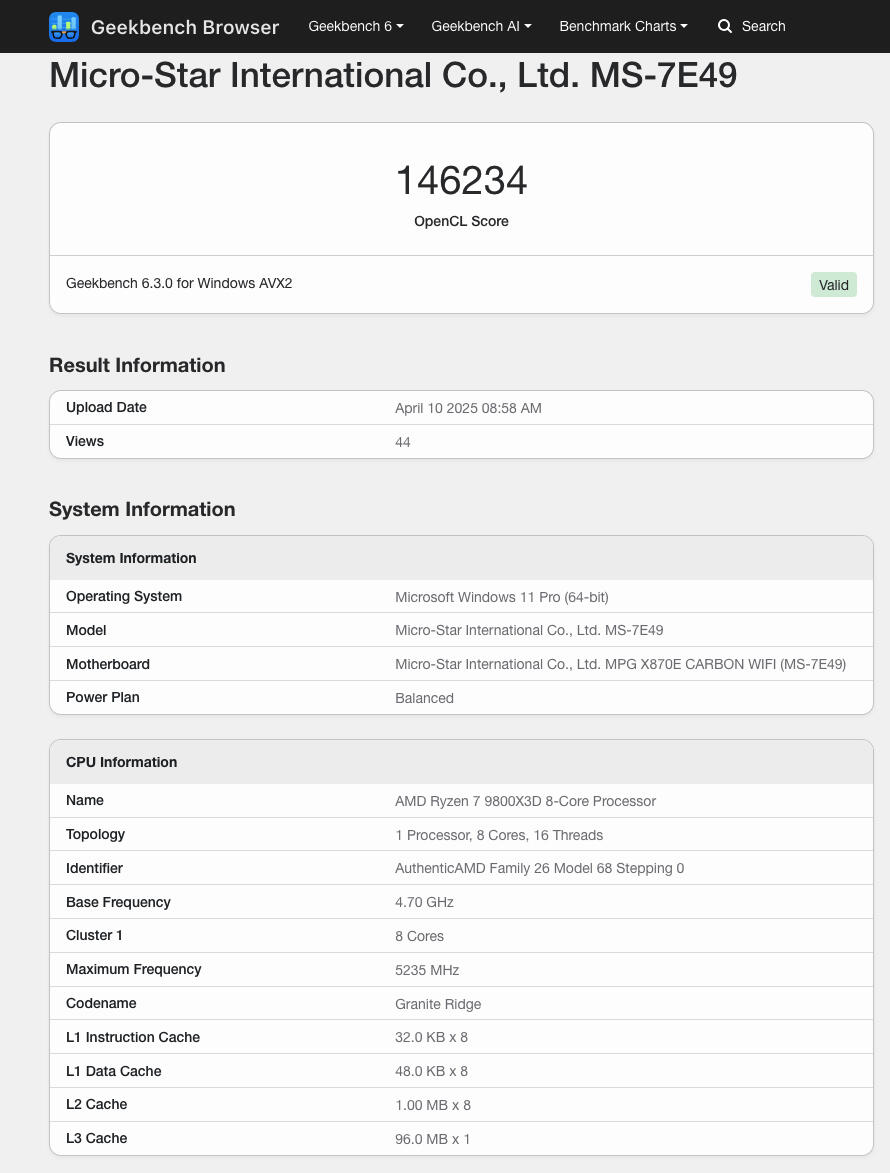Click the Motherboard row label

[x=108, y=664]
